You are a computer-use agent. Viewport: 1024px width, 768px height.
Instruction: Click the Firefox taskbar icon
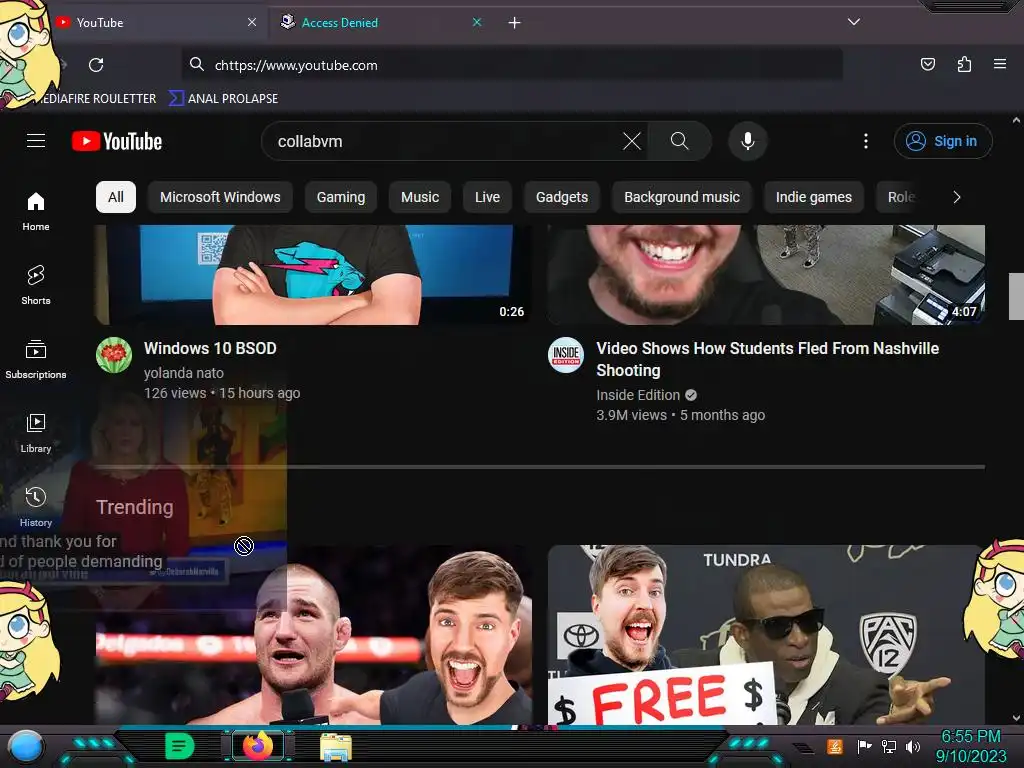tap(258, 746)
